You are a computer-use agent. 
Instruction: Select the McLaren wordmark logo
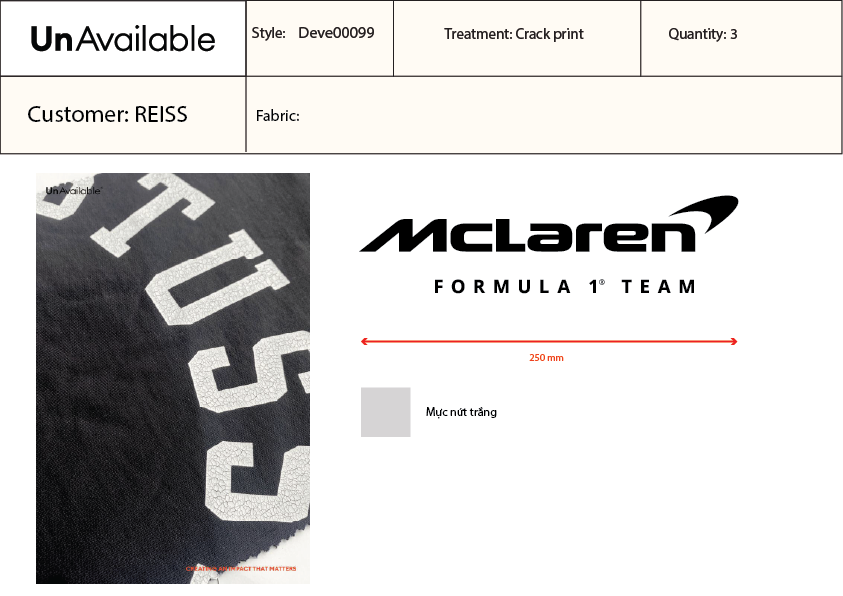[527, 235]
